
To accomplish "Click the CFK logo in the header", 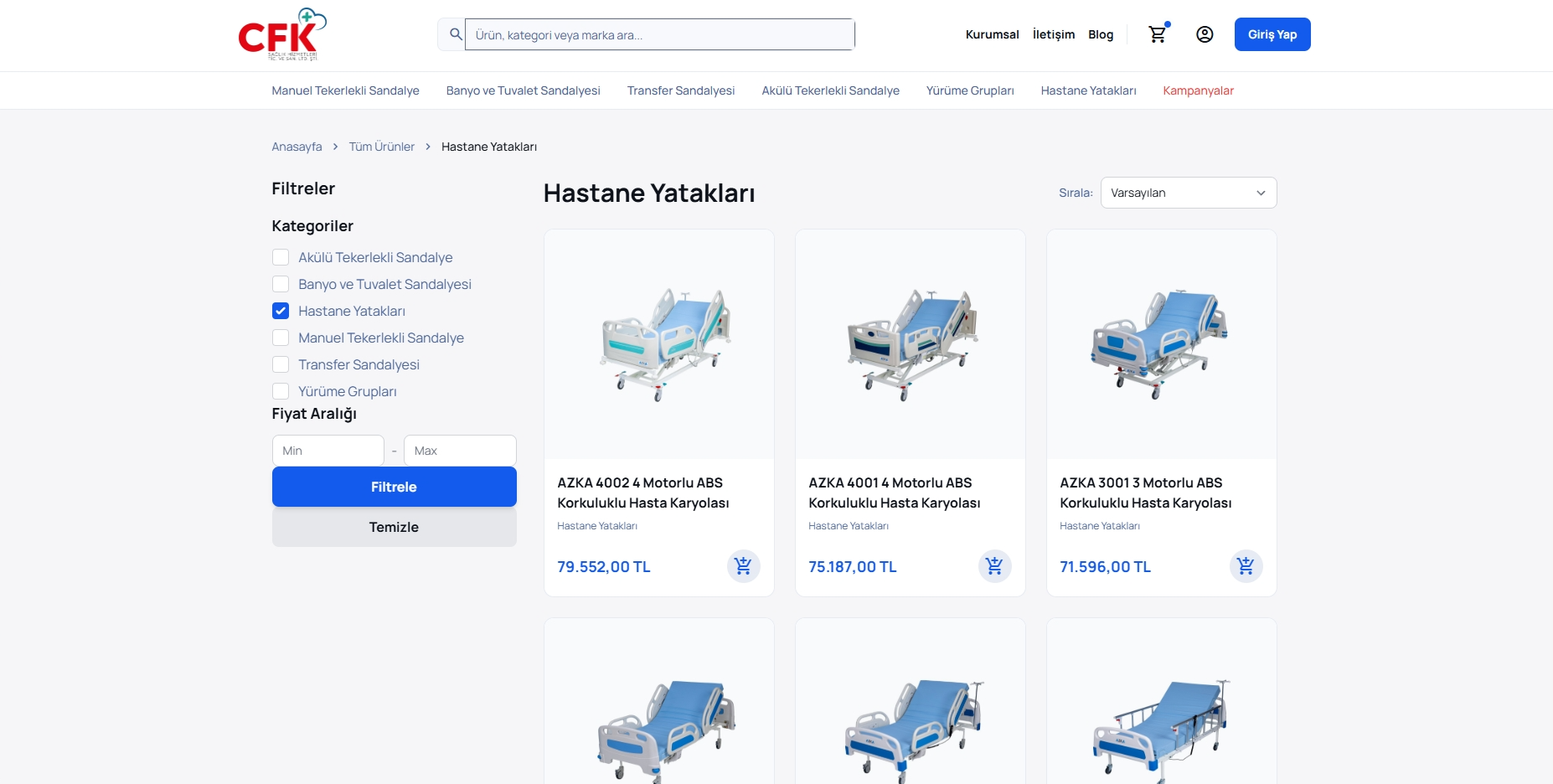I will point(281,35).
